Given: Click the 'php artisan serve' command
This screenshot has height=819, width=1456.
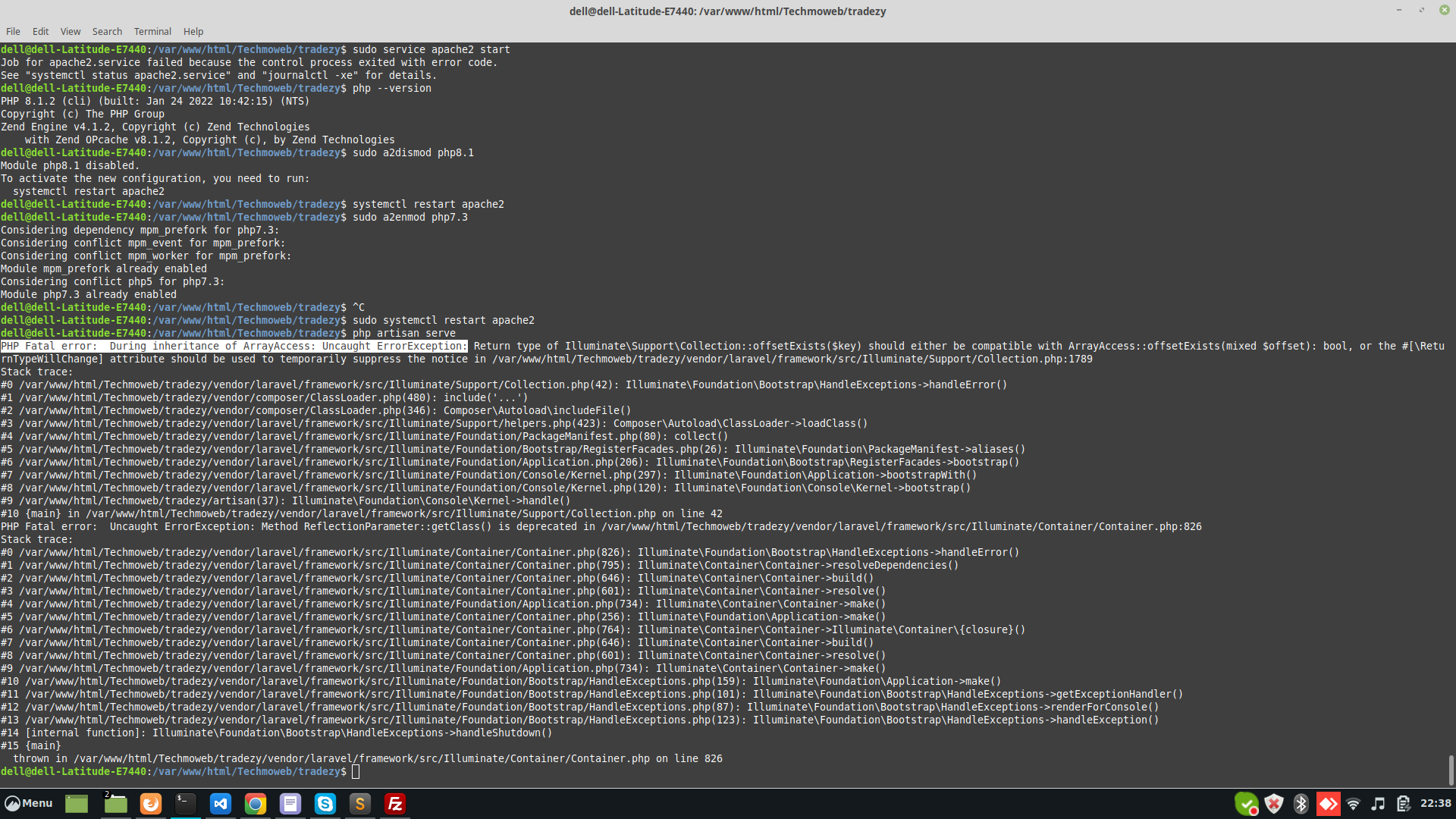Looking at the screenshot, I should click(403, 333).
